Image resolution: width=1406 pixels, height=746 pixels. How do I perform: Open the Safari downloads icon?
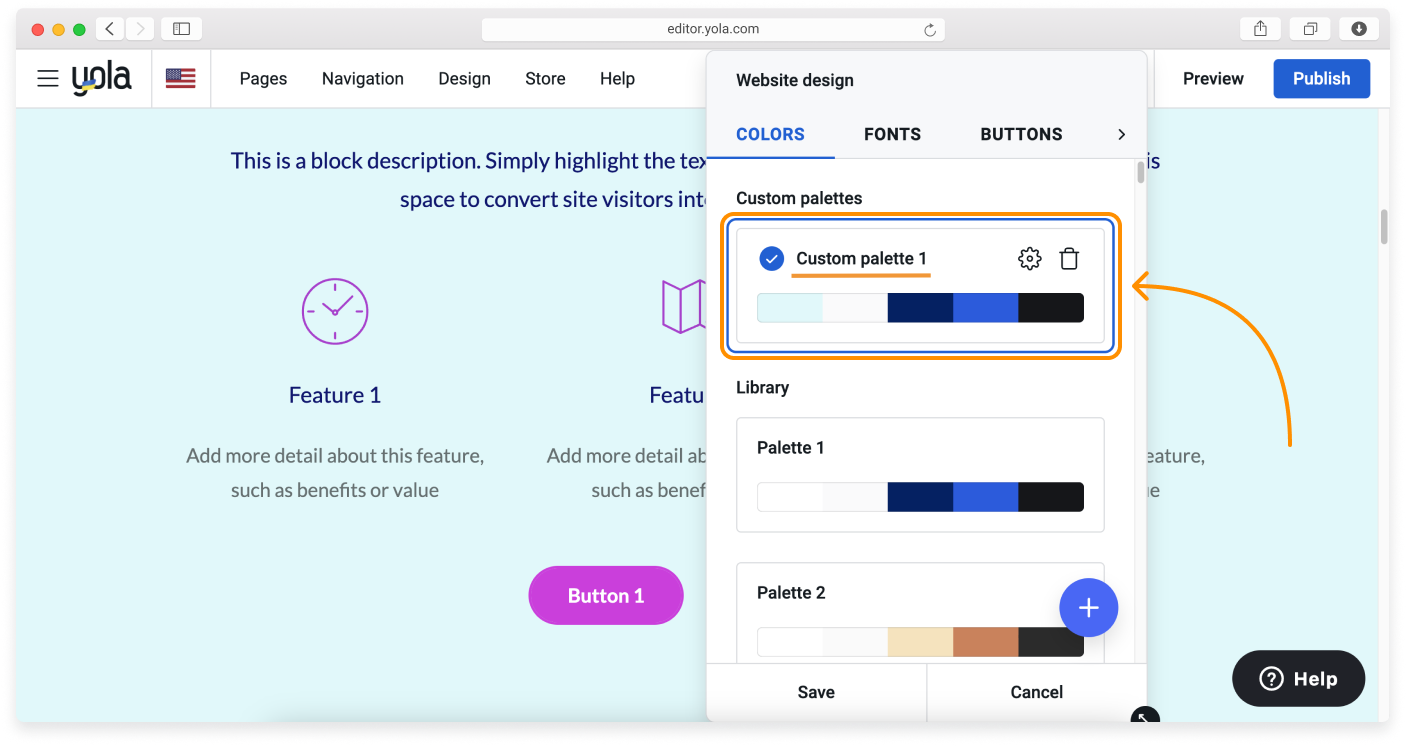(x=1358, y=29)
